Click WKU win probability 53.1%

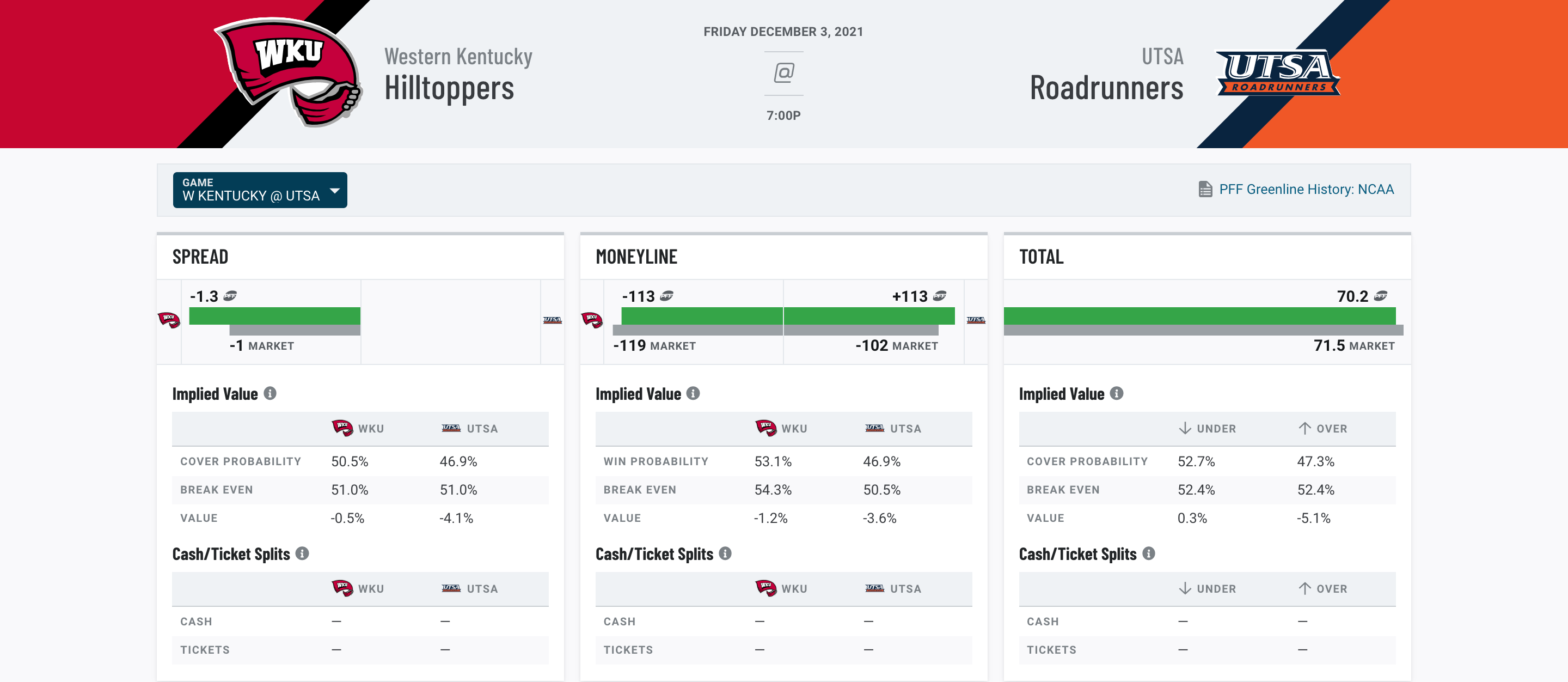point(773,461)
